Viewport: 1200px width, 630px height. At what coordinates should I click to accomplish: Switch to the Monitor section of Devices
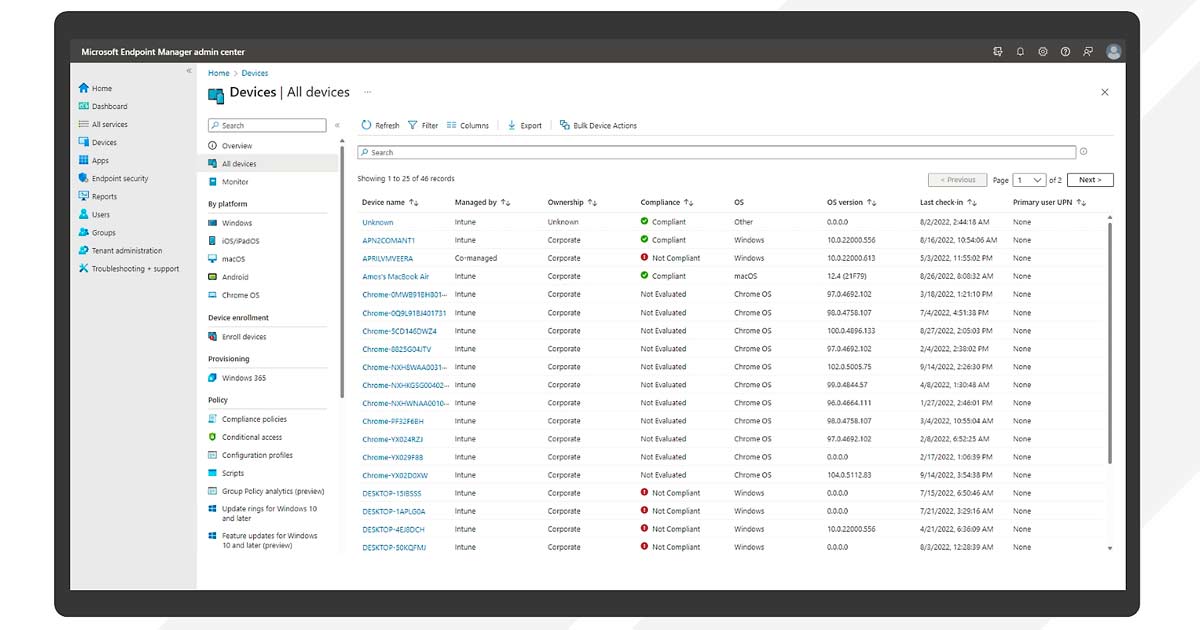pos(236,180)
